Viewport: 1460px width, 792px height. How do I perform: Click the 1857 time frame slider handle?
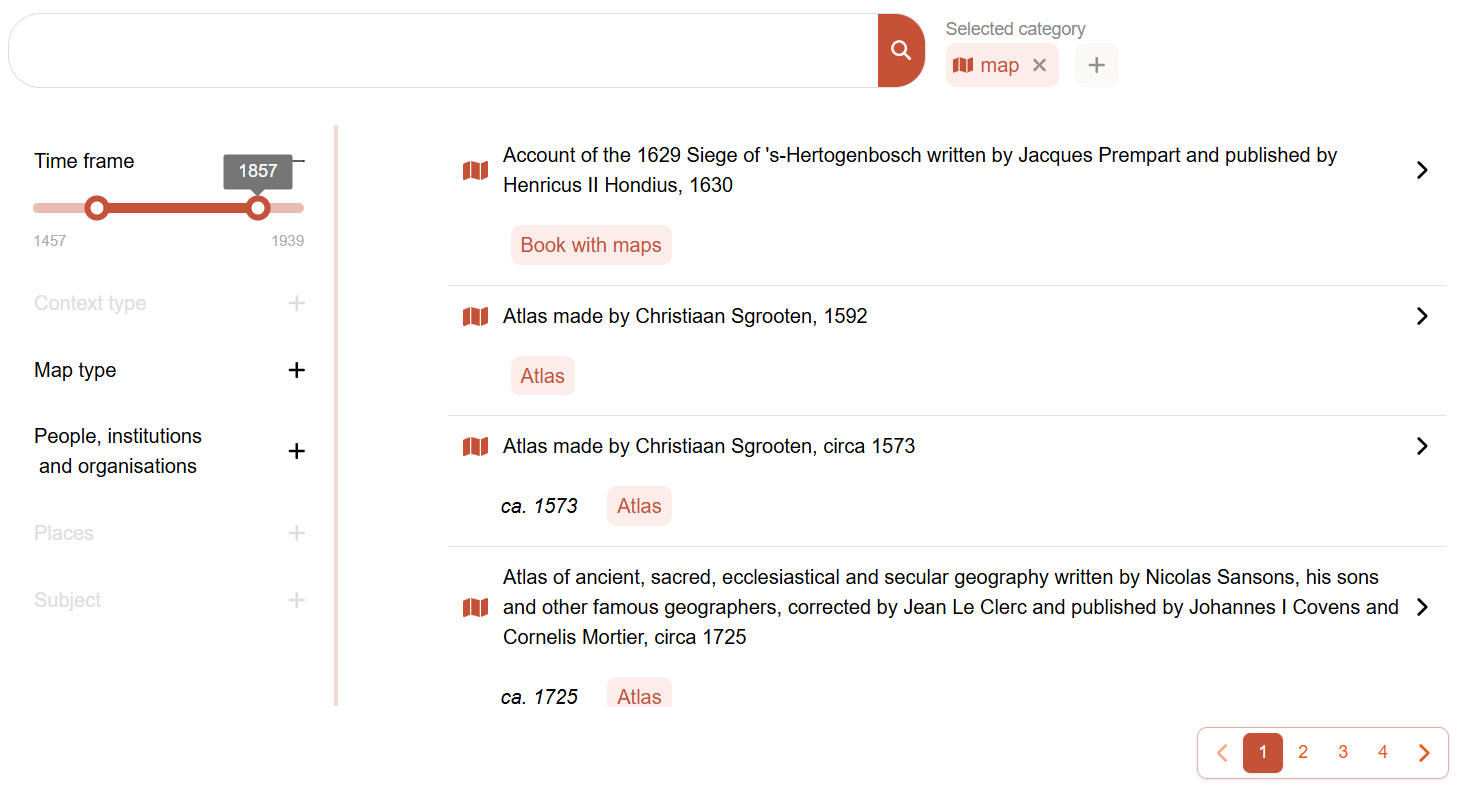[258, 208]
